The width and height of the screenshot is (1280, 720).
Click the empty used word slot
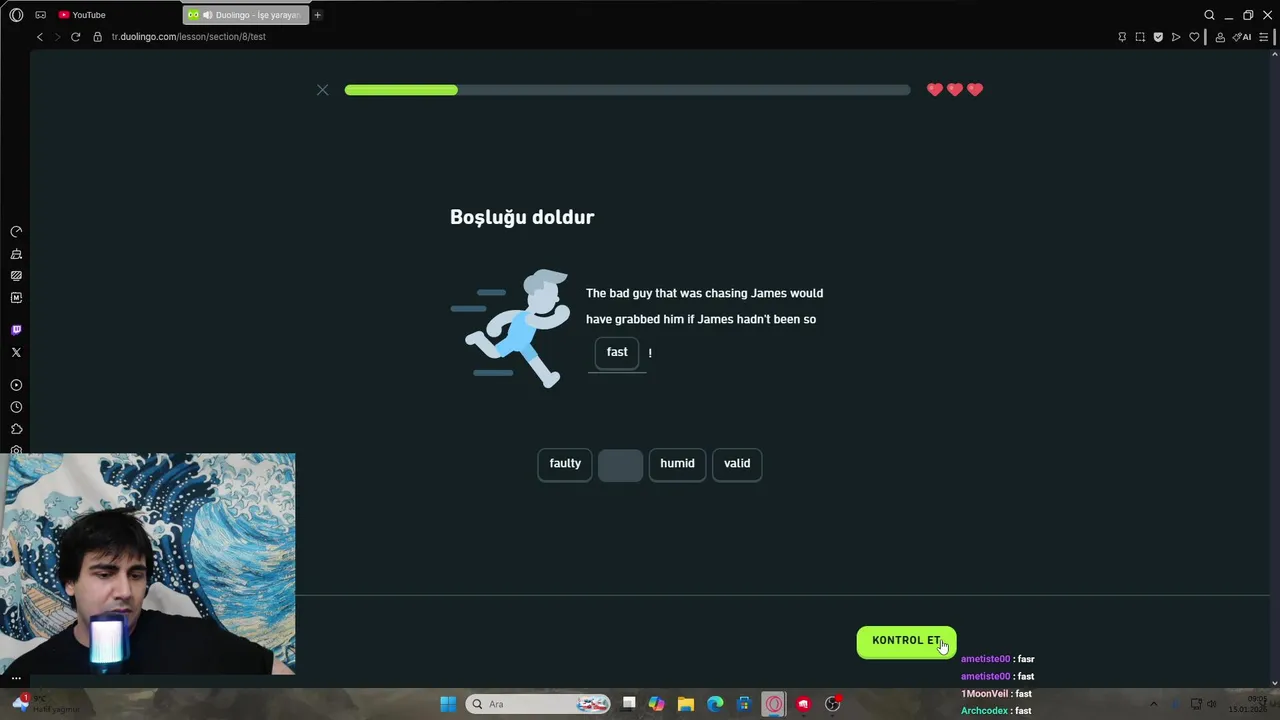click(620, 465)
